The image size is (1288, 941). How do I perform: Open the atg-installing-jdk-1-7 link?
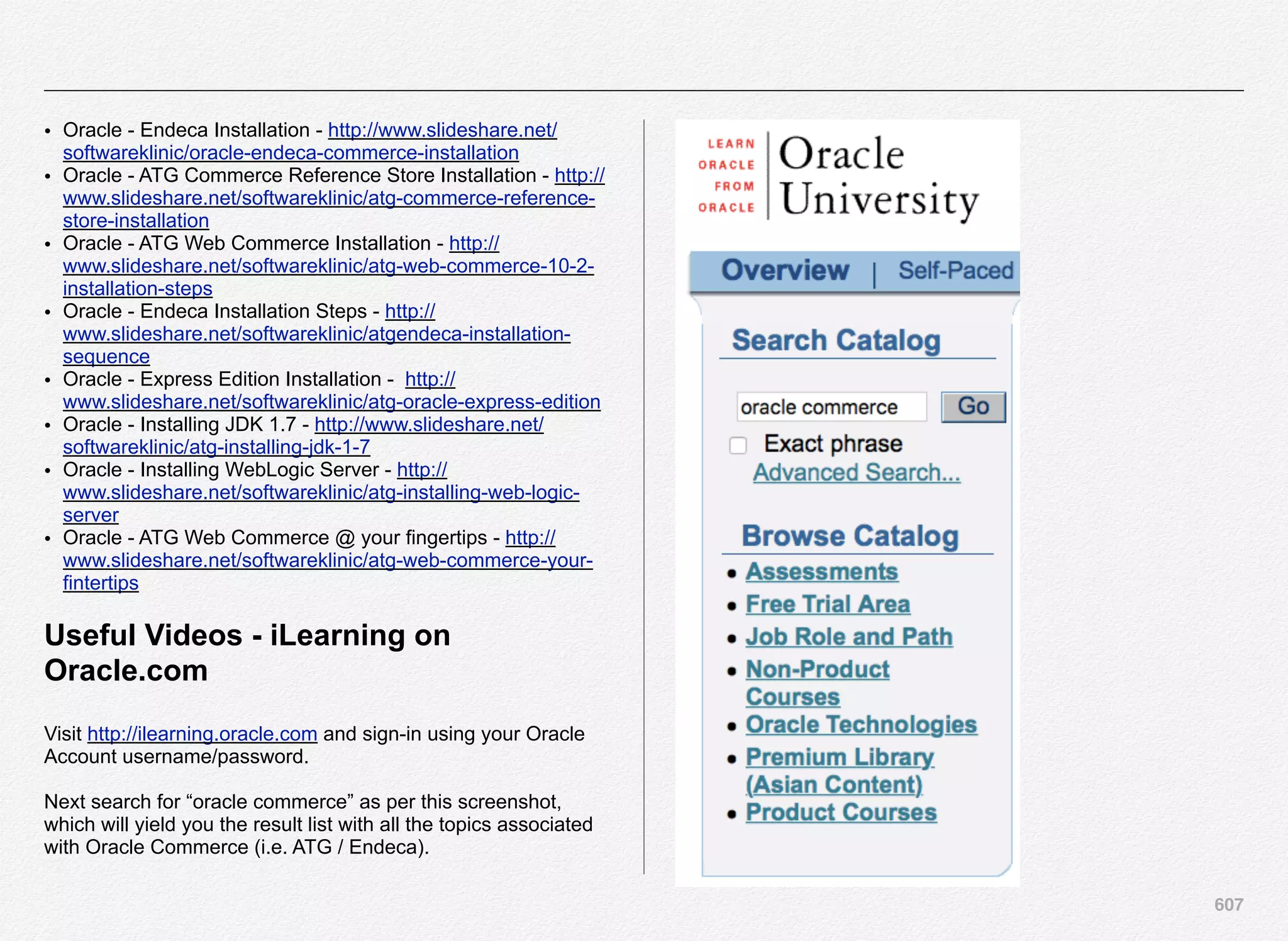click(216, 447)
